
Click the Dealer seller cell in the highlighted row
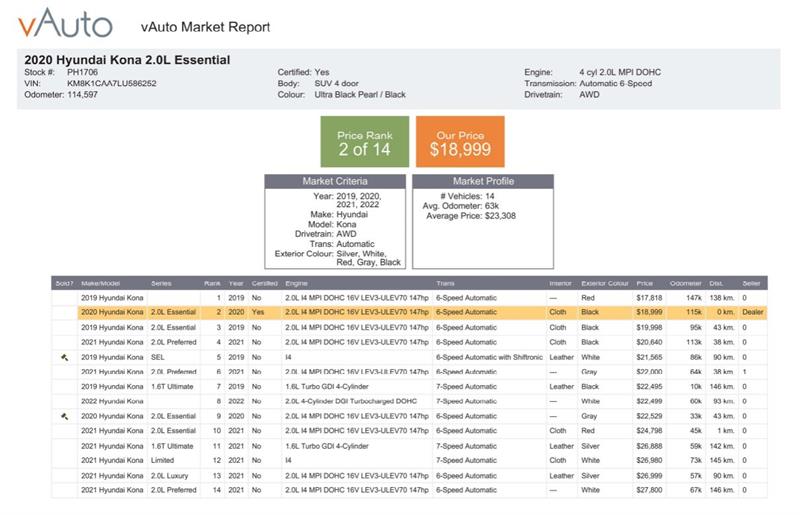pos(753,312)
